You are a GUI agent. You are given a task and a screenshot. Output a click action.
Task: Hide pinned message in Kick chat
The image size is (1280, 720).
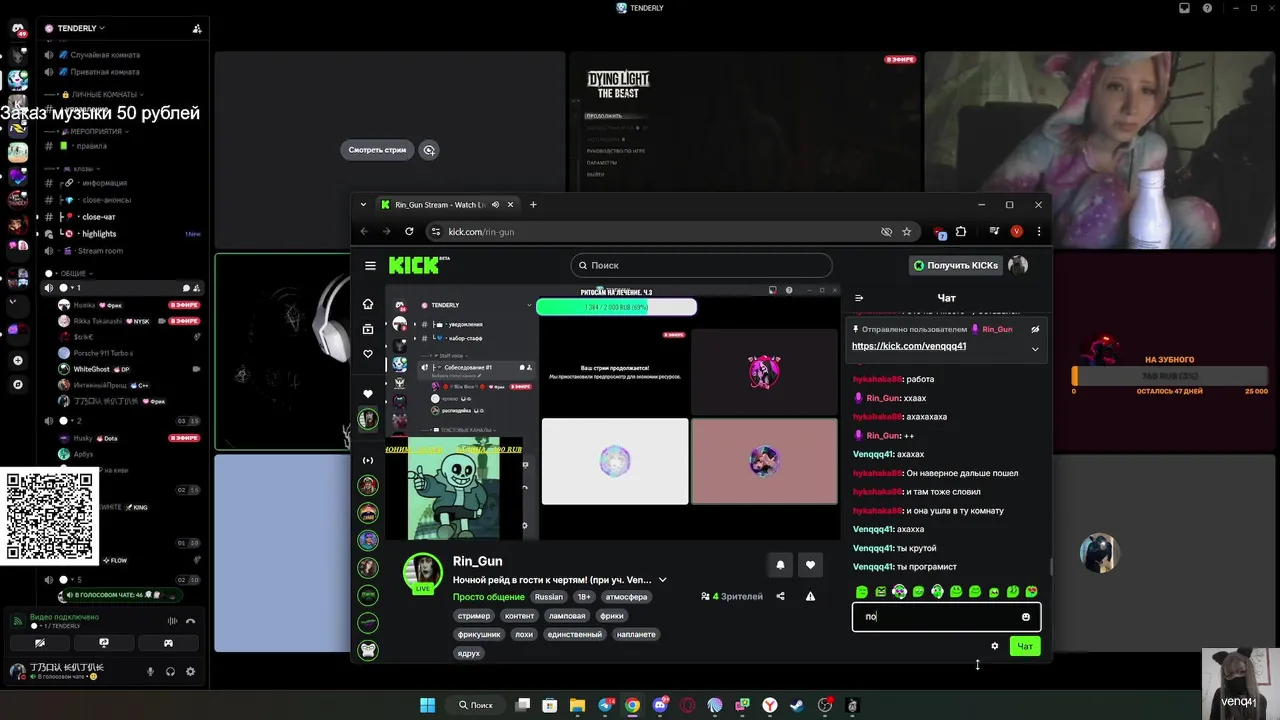(x=1035, y=329)
